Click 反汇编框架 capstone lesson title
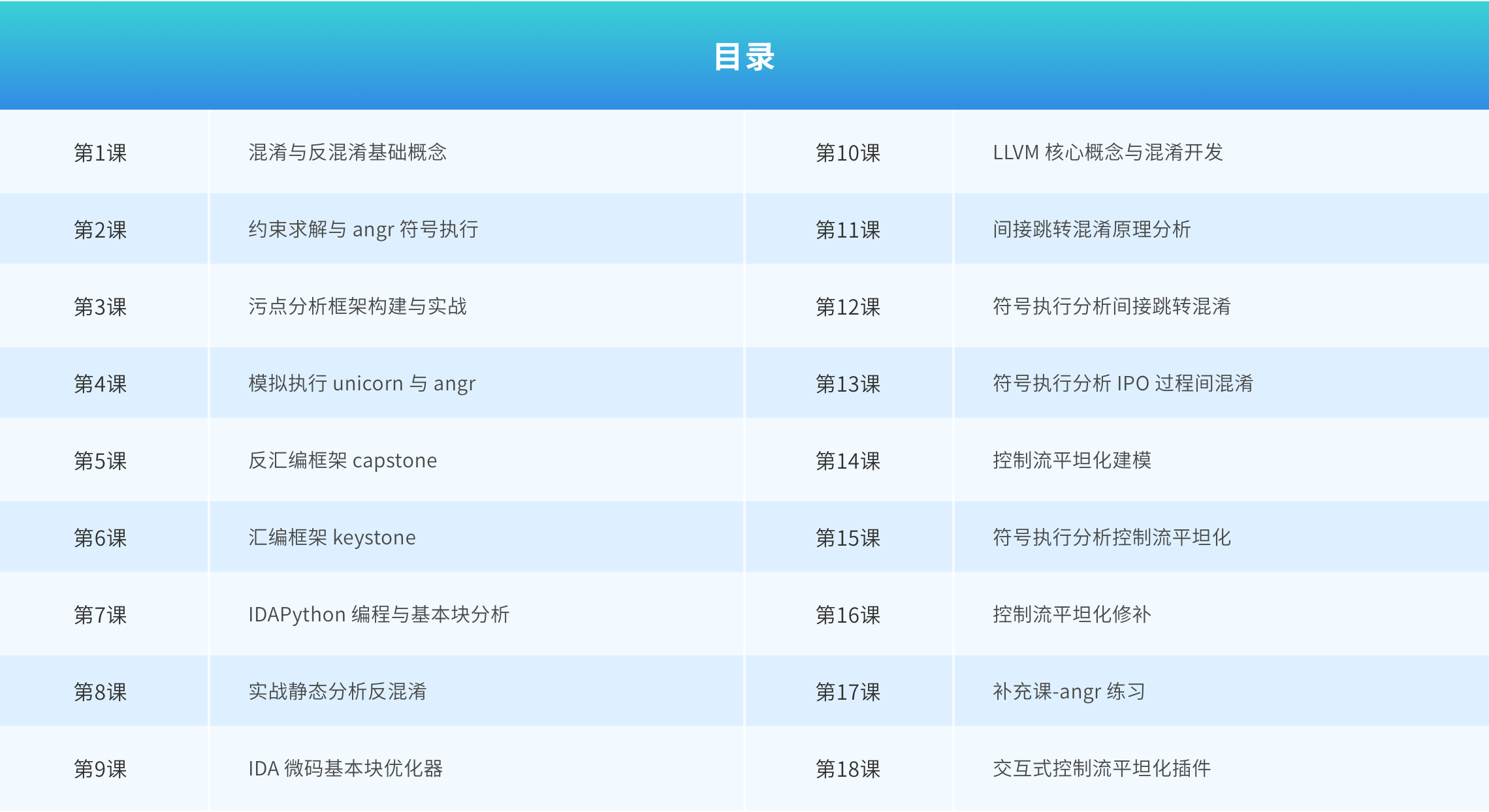The width and height of the screenshot is (1489, 812). click(342, 461)
